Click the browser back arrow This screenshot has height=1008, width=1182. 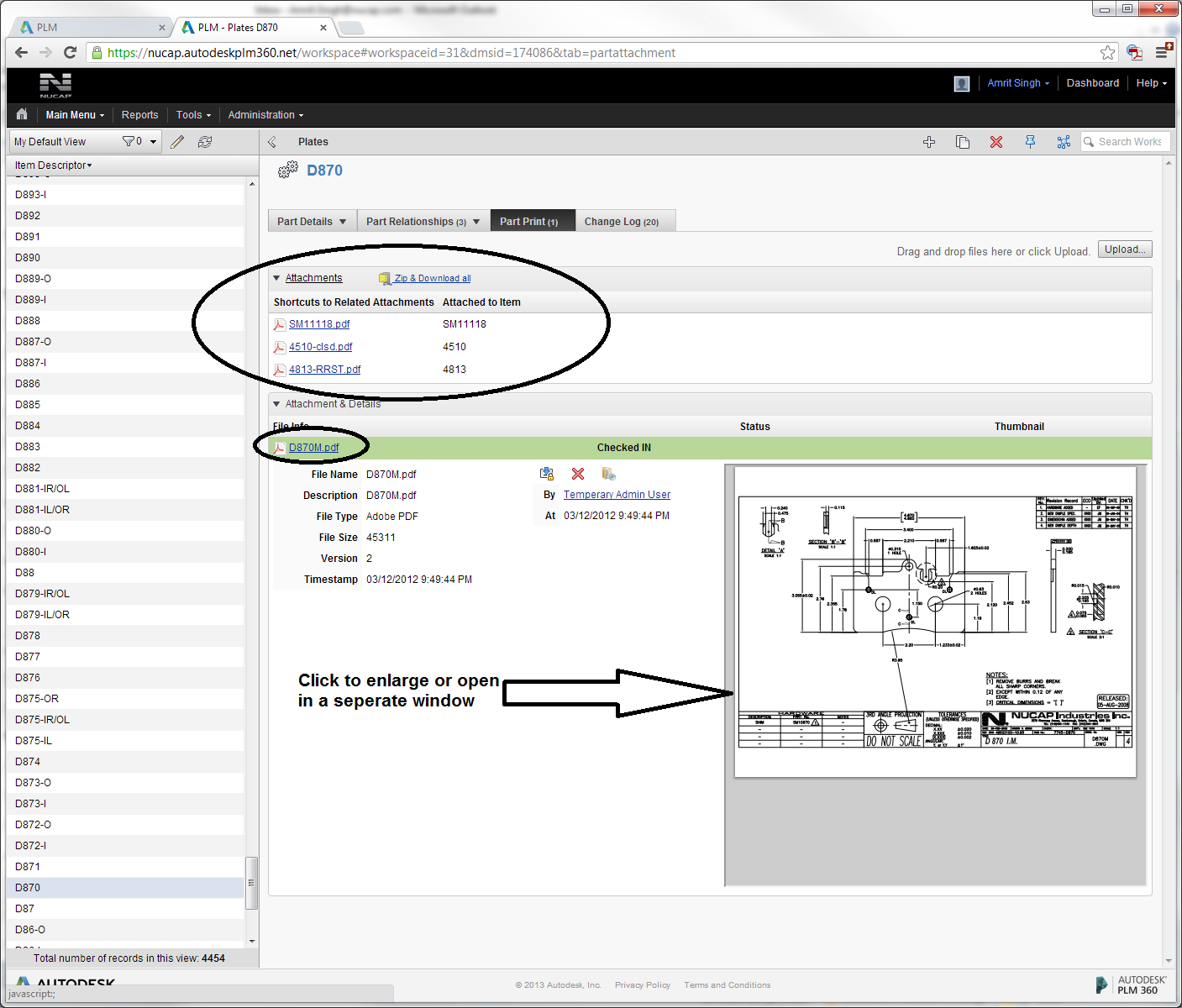22,52
